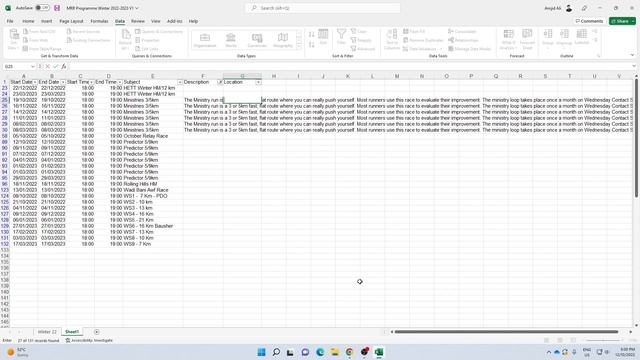Click Sort A to Z icon
640x360 pixels.
311,34
